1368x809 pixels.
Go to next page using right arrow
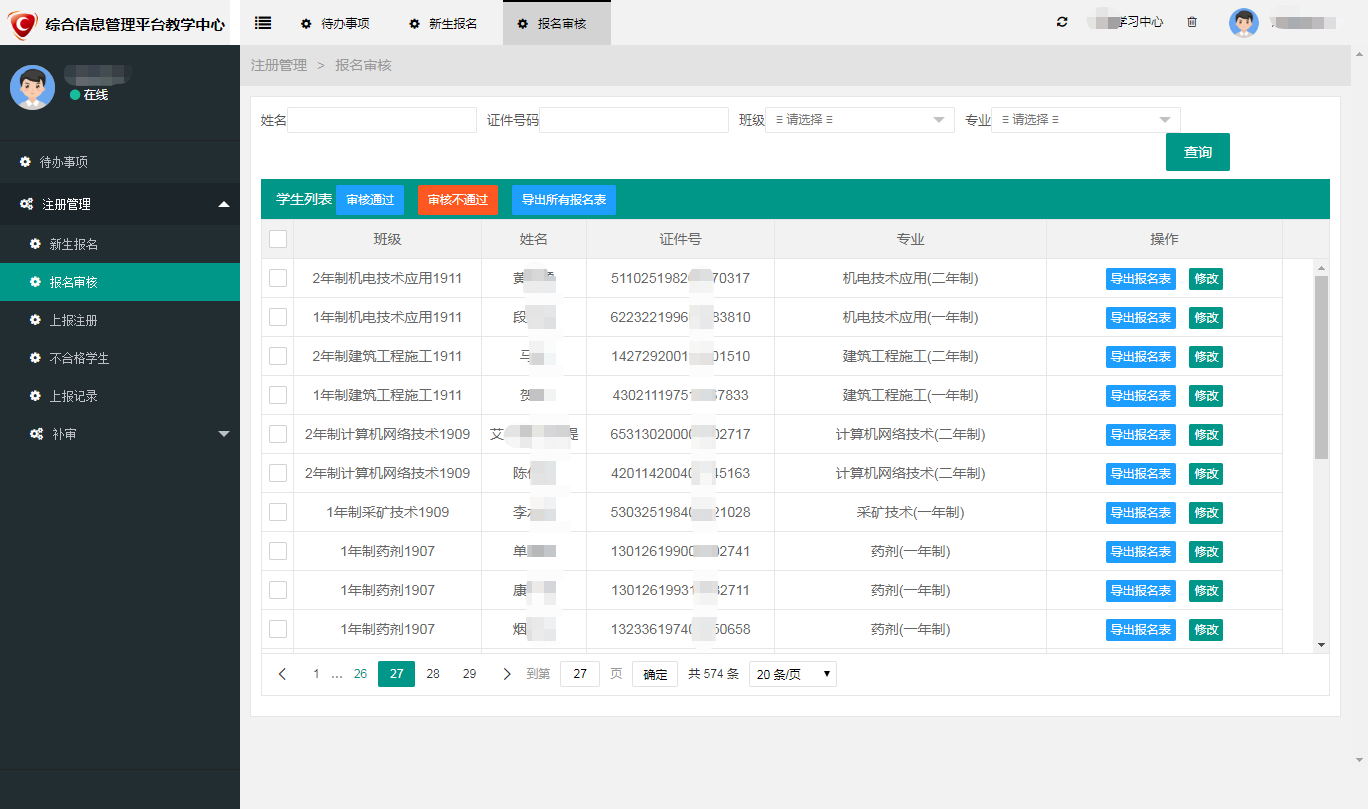pyautogui.click(x=507, y=674)
